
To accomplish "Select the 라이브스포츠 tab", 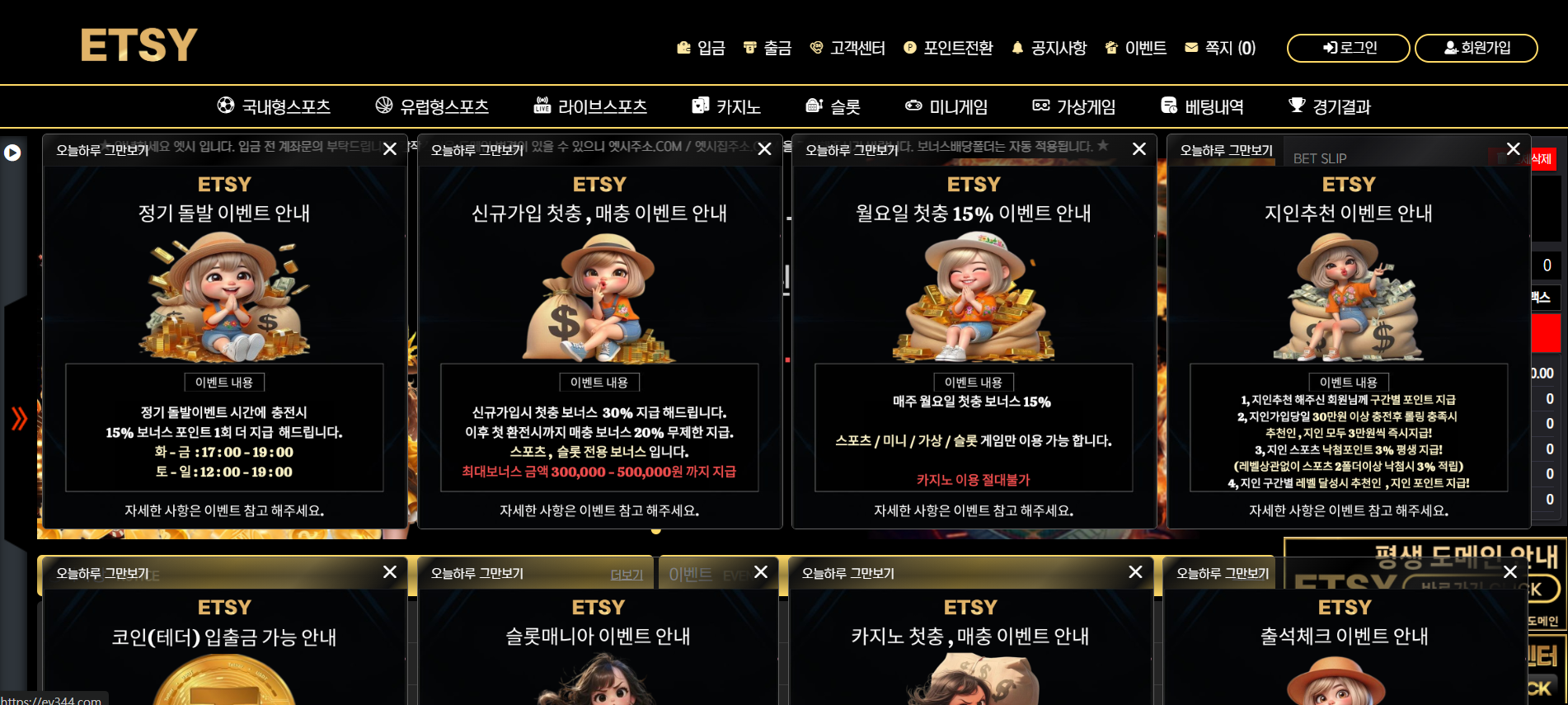I will tap(590, 106).
